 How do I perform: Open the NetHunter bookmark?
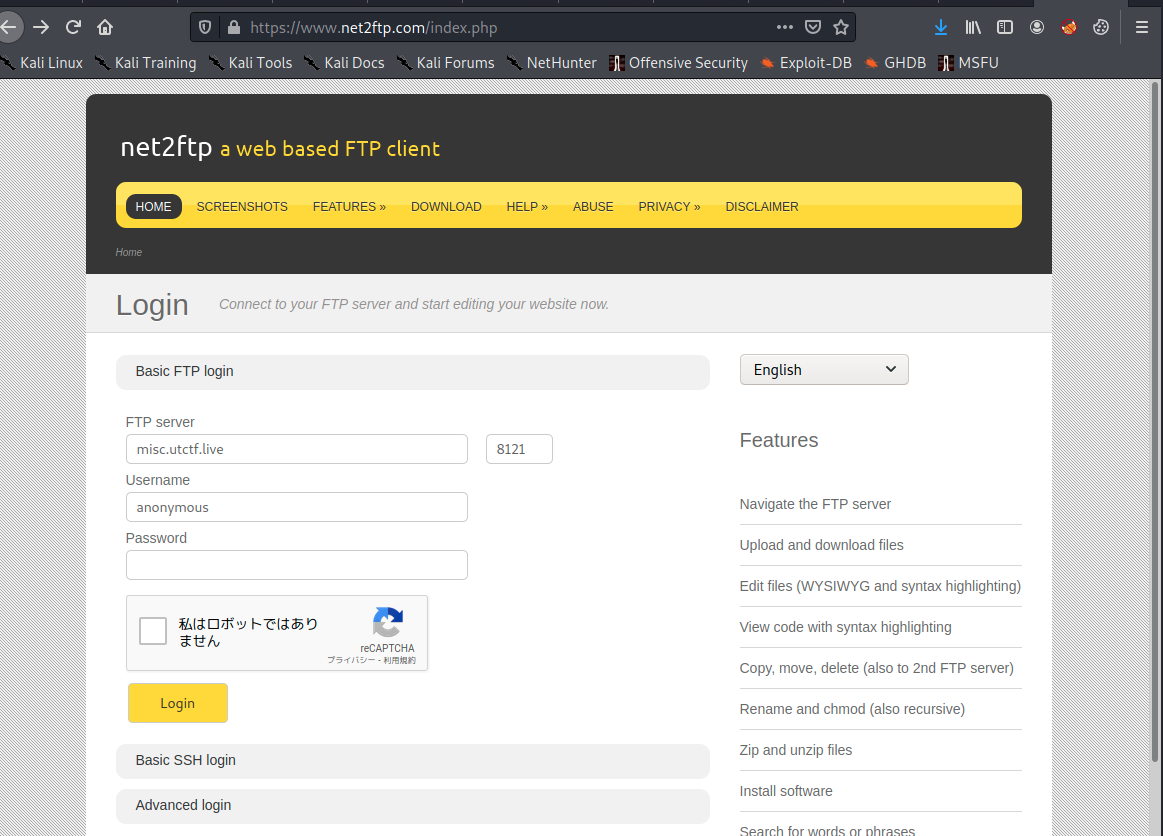[x=552, y=63]
